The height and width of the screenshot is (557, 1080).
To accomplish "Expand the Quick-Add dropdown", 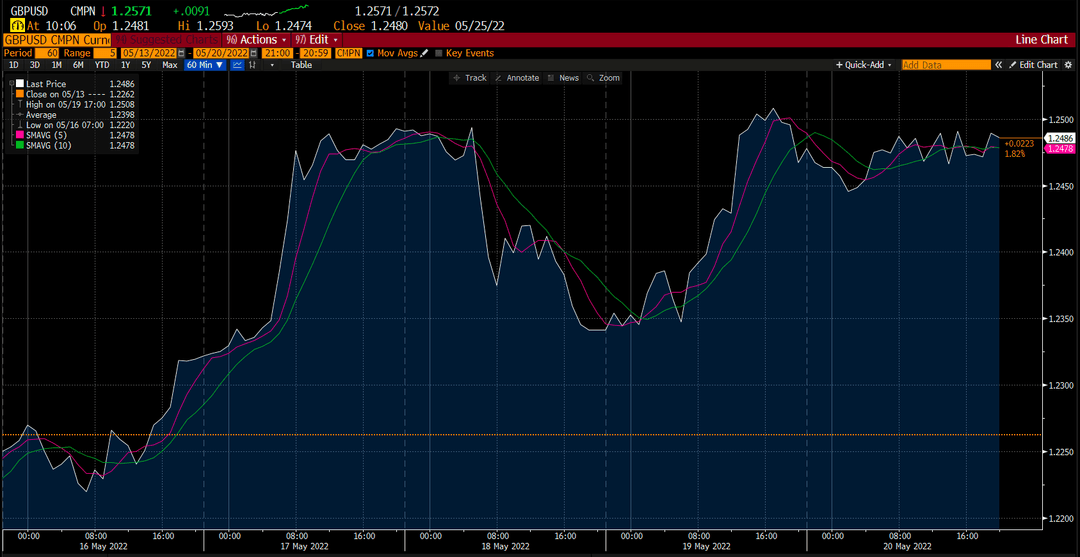I will (x=863, y=65).
